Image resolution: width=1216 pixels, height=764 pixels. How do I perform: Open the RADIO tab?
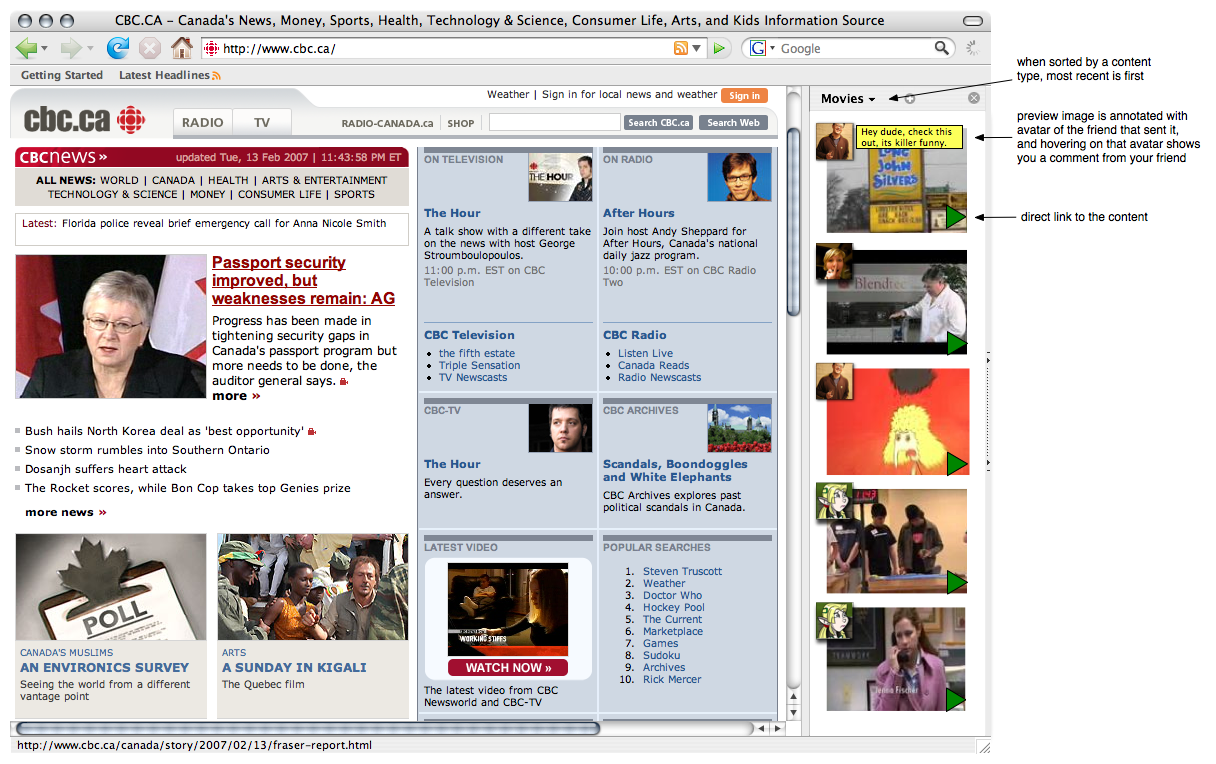(x=203, y=122)
